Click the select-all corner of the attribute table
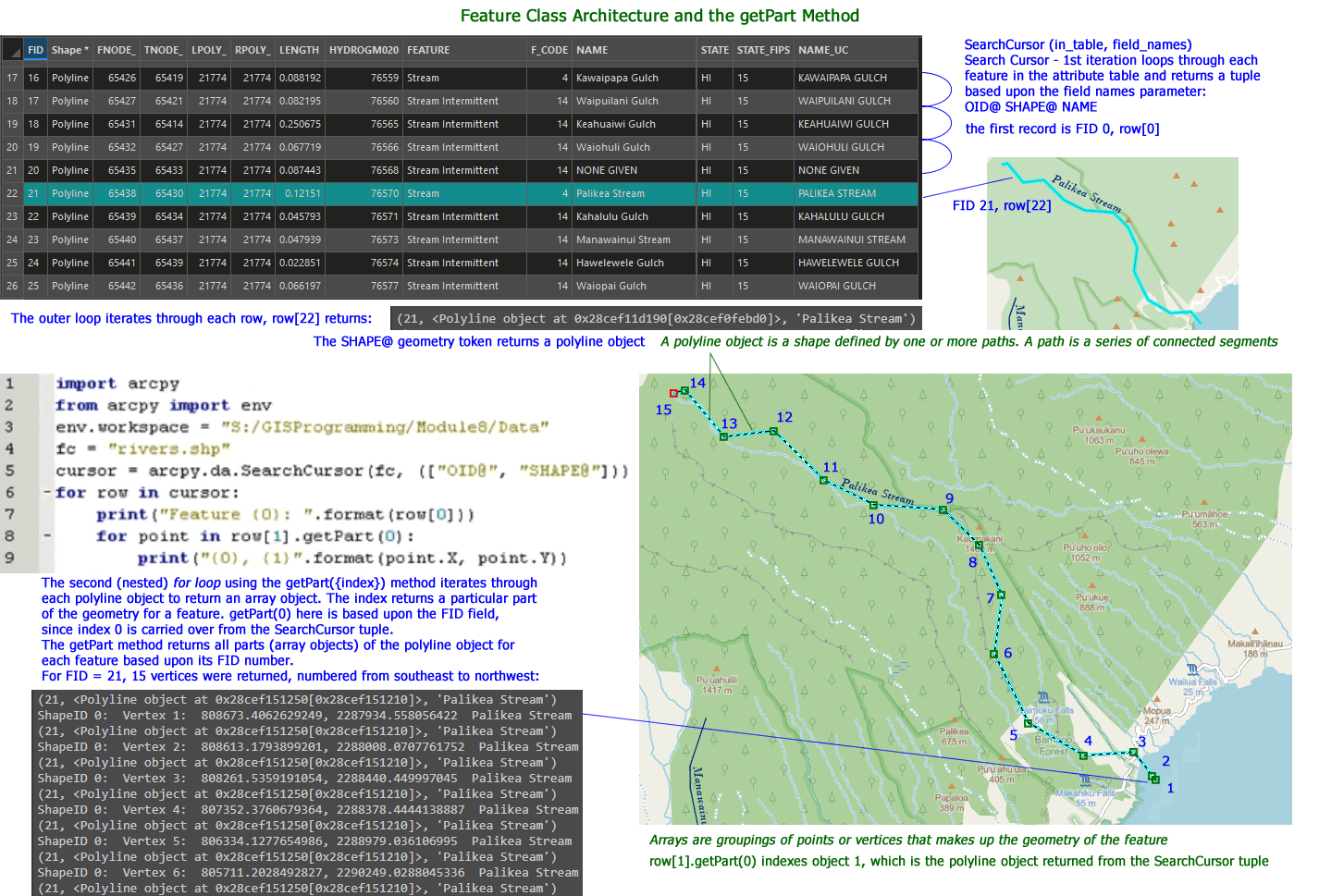The image size is (1319, 896). point(12,50)
